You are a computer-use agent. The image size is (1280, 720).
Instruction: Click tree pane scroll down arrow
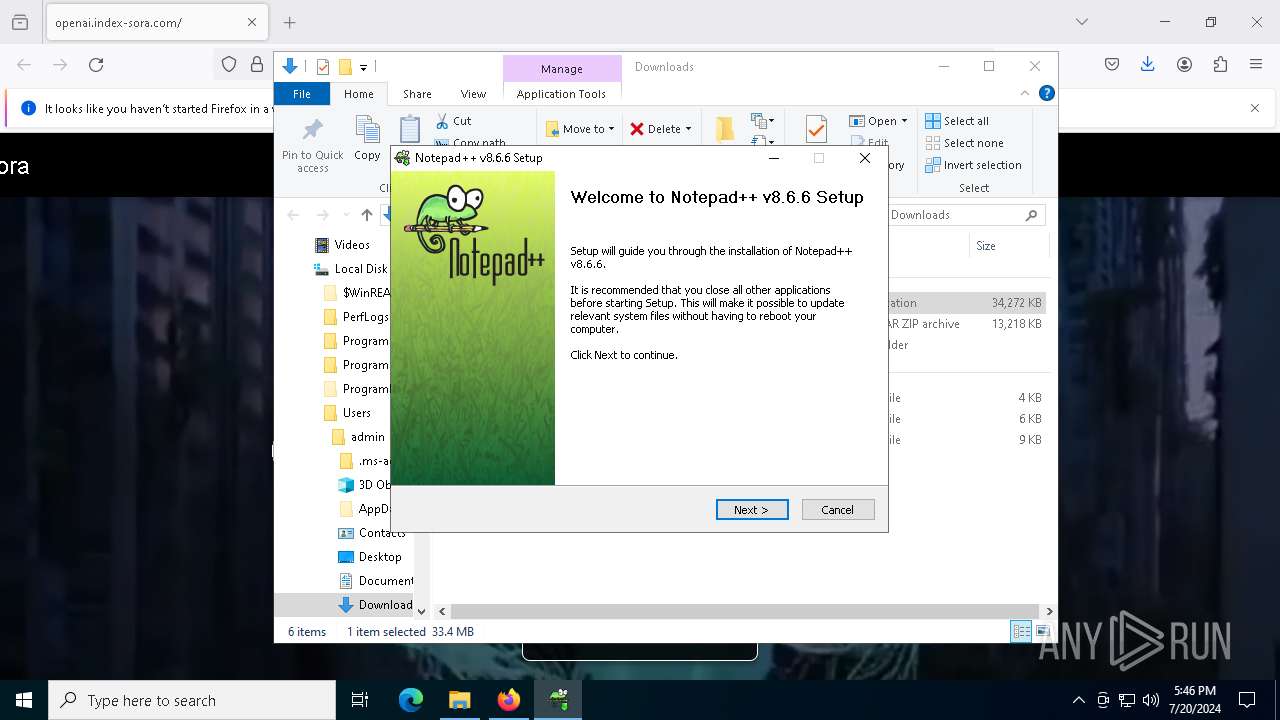click(x=421, y=611)
